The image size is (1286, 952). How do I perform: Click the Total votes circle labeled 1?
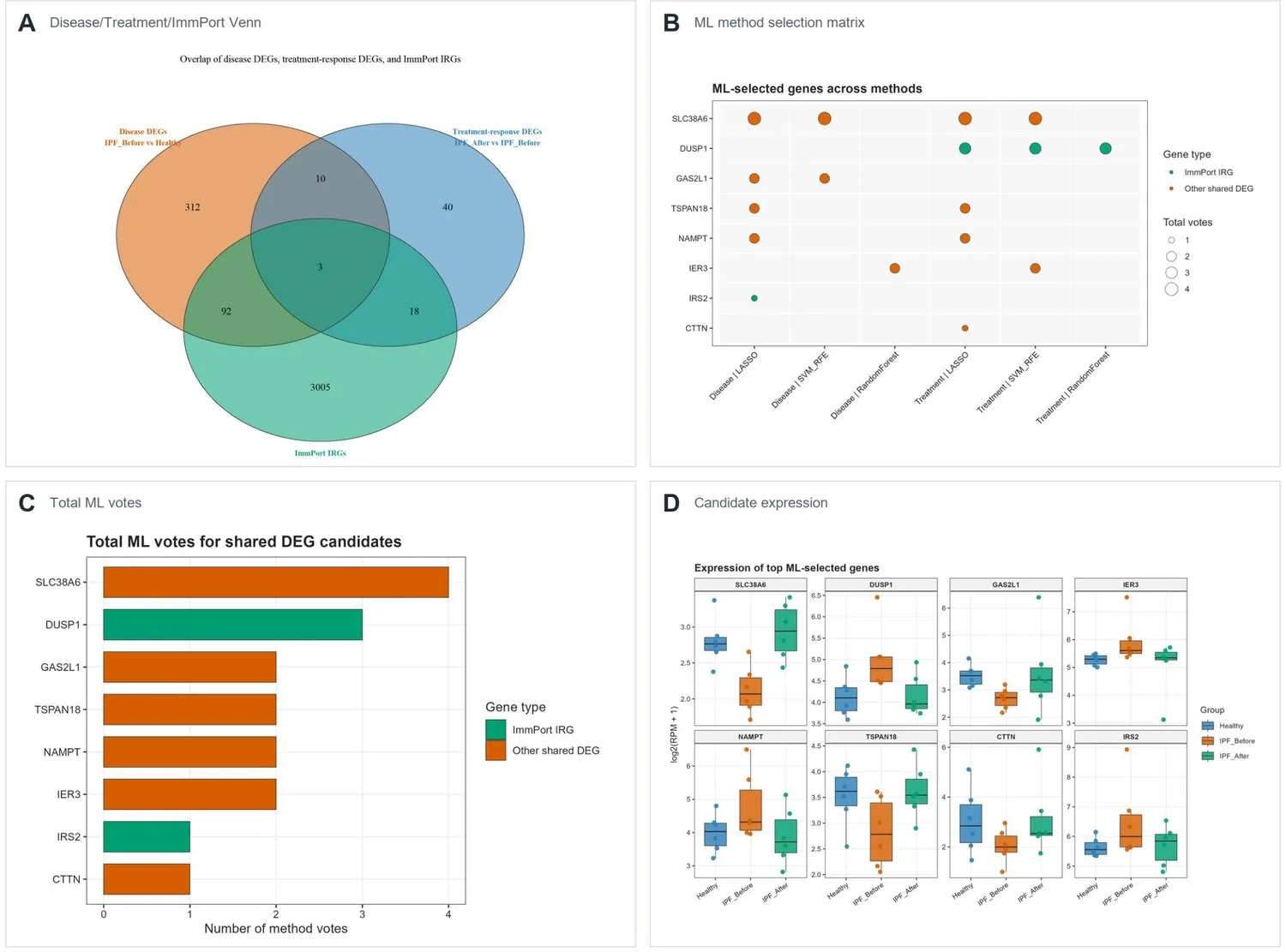pyautogui.click(x=1171, y=240)
